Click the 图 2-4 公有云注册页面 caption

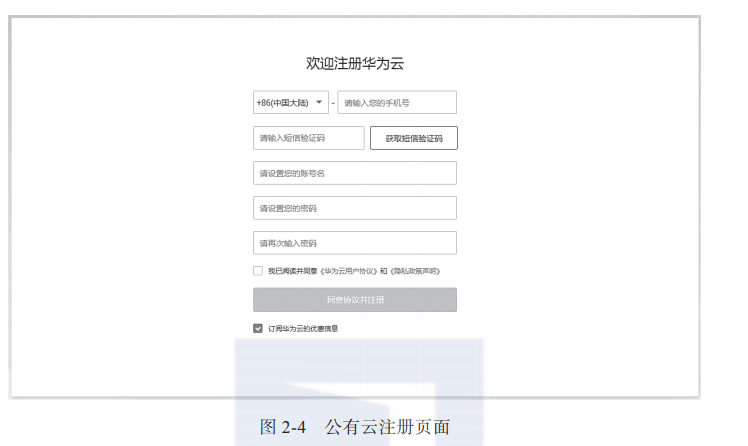point(355,426)
